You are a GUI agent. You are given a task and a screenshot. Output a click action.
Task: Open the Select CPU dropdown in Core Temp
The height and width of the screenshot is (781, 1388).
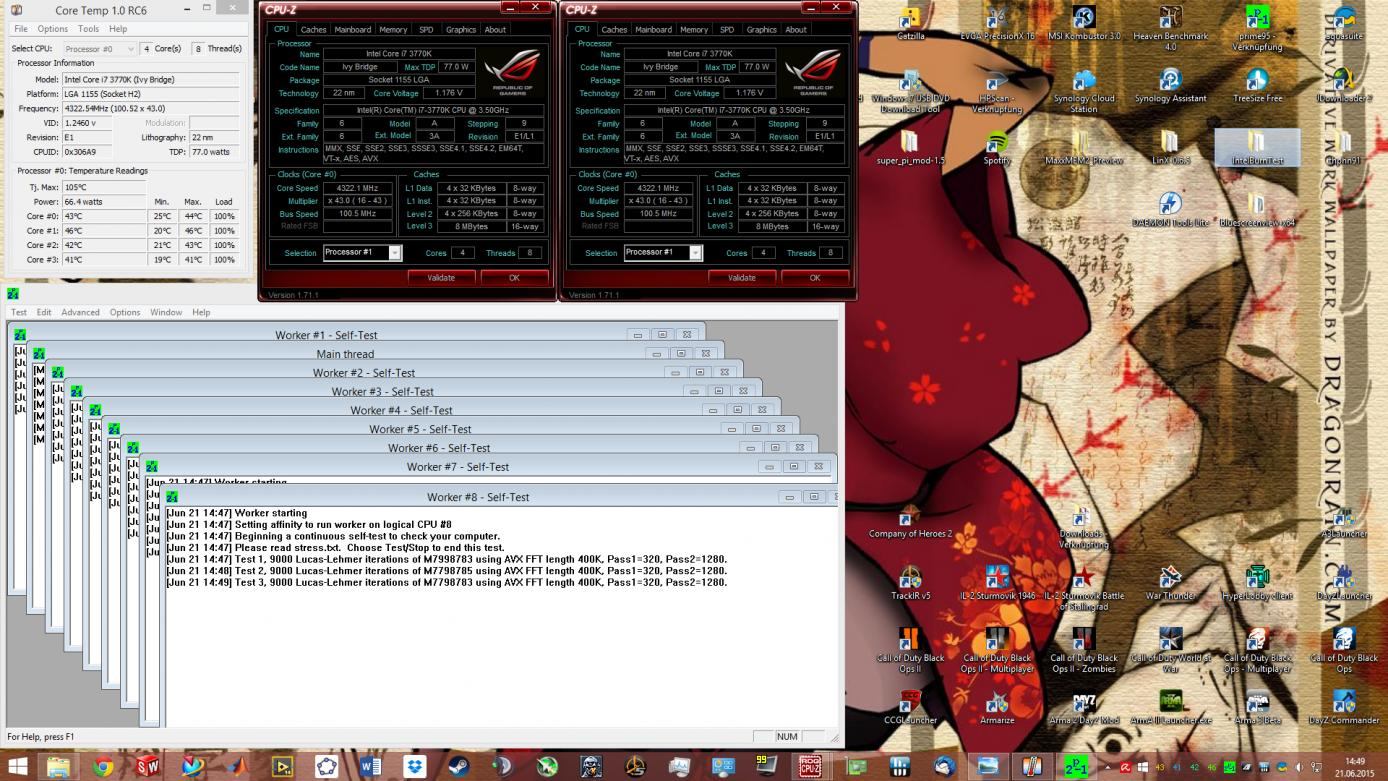[100, 48]
